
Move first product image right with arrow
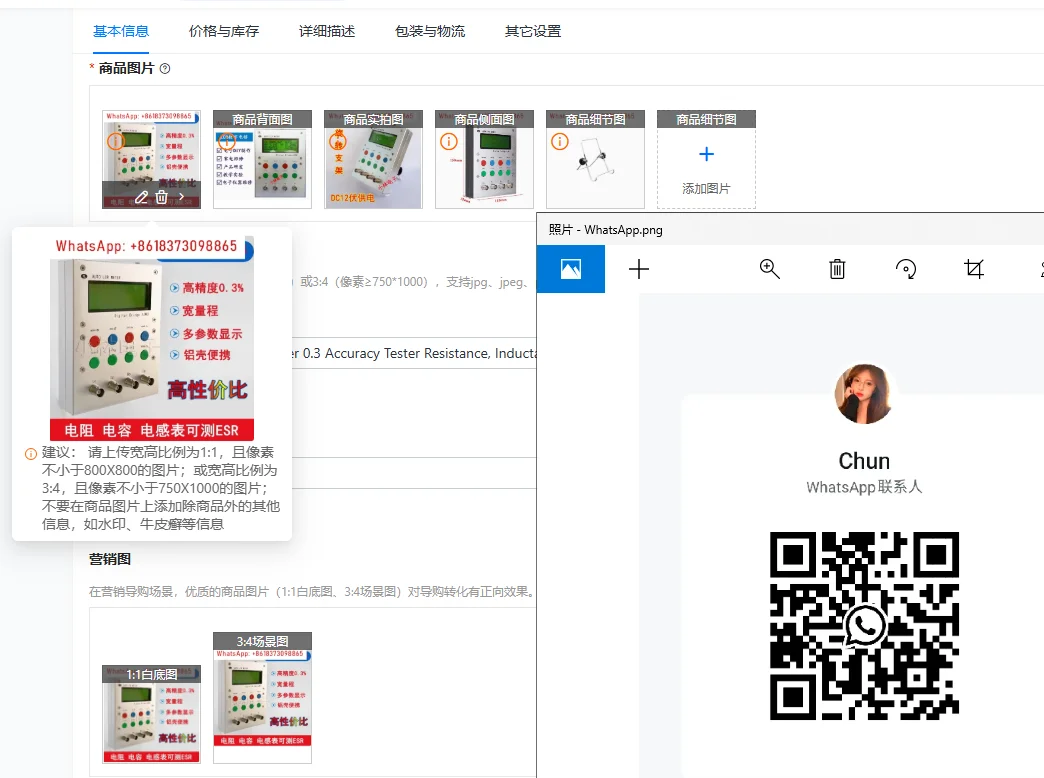tap(181, 197)
